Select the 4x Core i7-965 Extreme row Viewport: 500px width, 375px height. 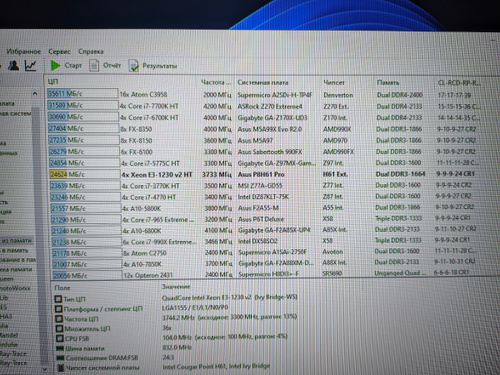tap(263, 219)
